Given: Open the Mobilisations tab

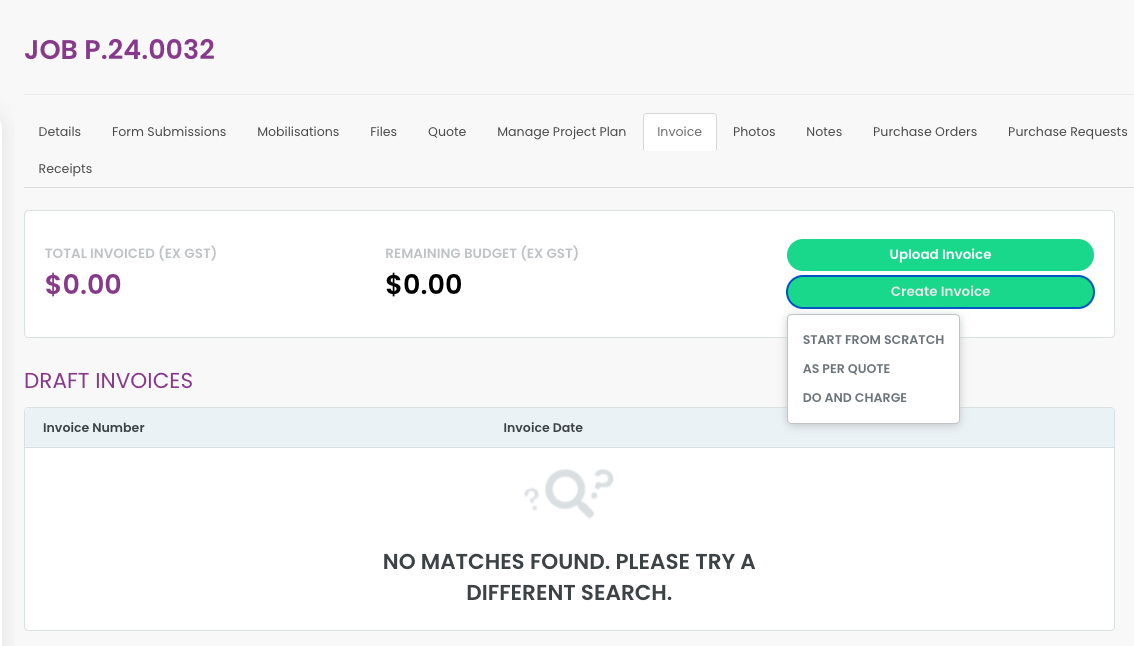Looking at the screenshot, I should (298, 132).
